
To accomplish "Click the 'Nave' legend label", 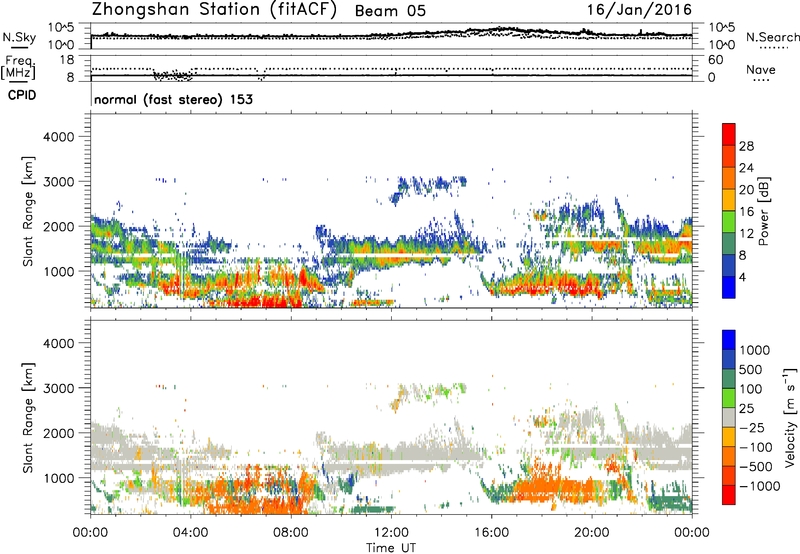I will [x=761, y=69].
